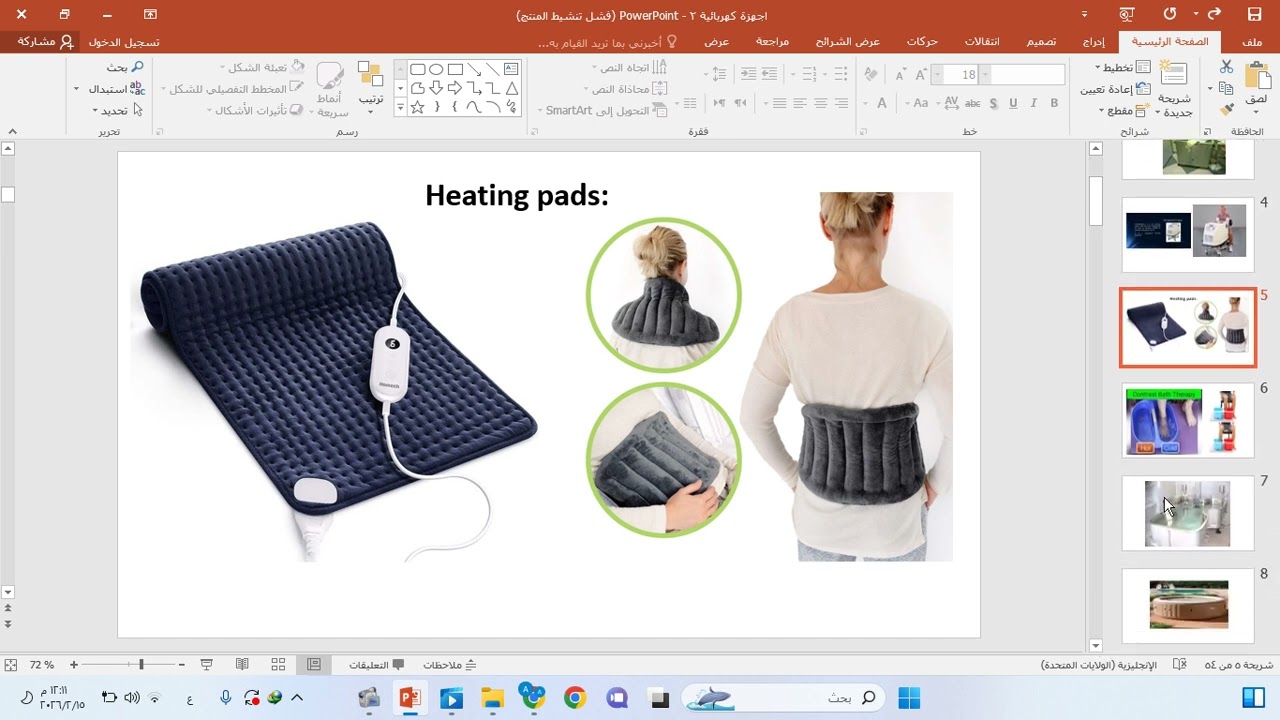Open the Paste options arrow below لصق

pyautogui.click(x=1257, y=113)
